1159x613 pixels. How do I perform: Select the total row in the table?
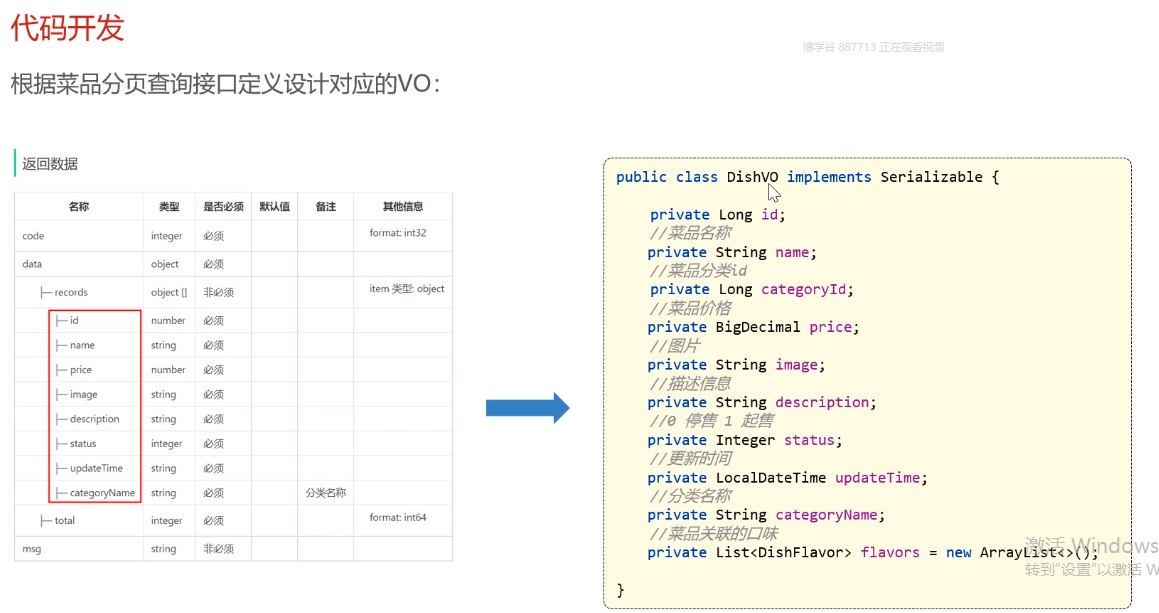click(x=64, y=520)
